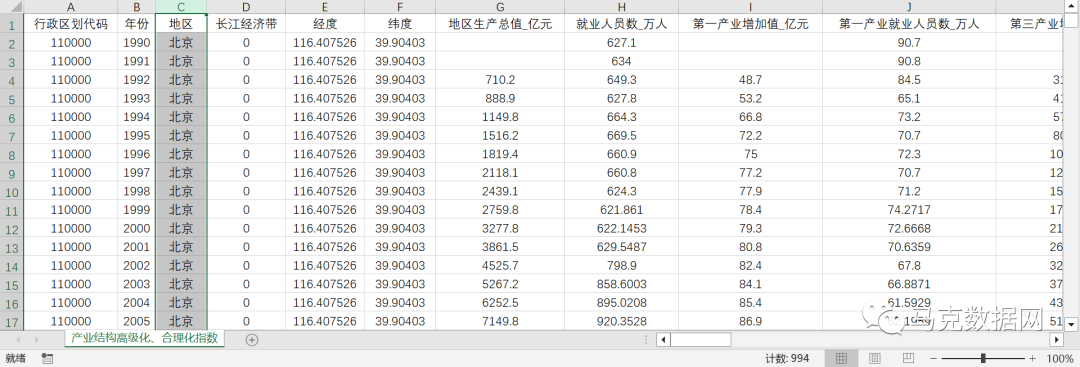Image resolution: width=1080 pixels, height=367 pixels.
Task: Adjust the zoom slider handle
Action: (x=983, y=358)
